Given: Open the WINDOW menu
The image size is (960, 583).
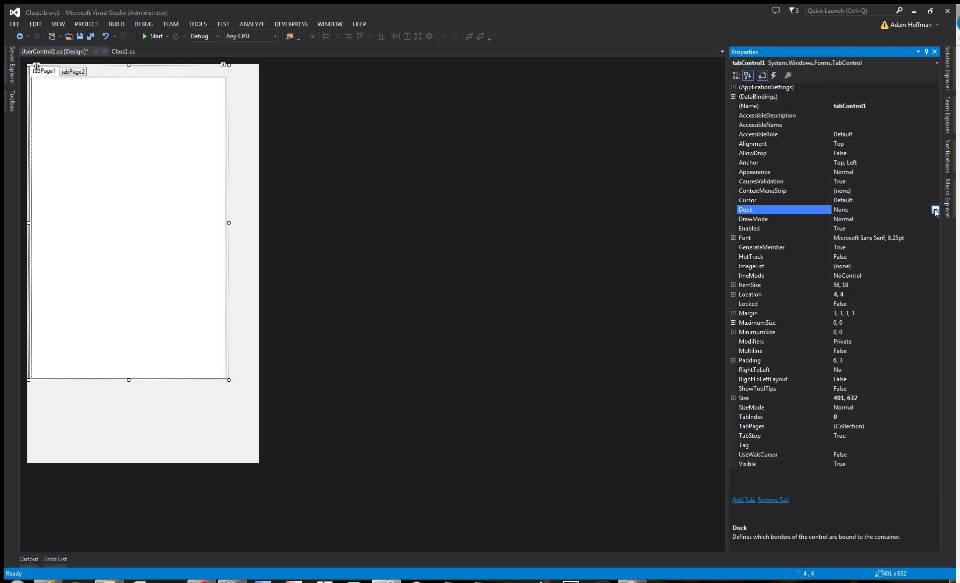Looking at the screenshot, I should 330,24.
